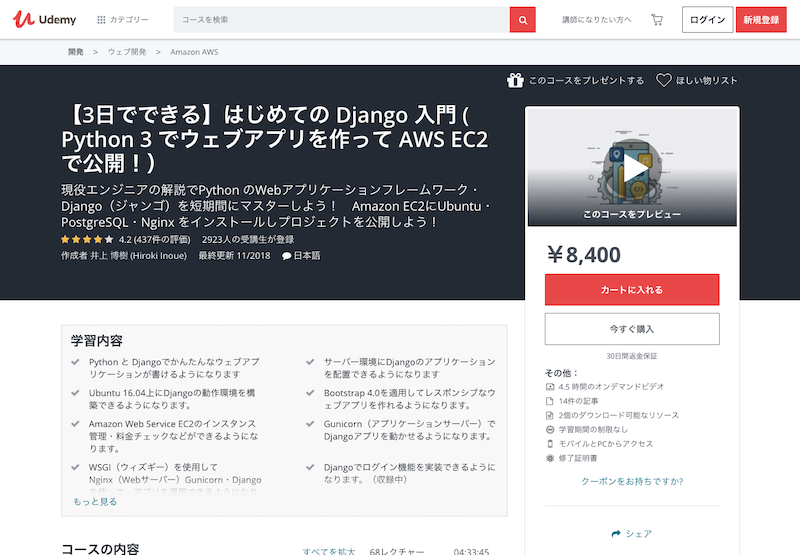Click the checkmark beside Gunicorn item
800x555 pixels.
pyautogui.click(x=310, y=424)
